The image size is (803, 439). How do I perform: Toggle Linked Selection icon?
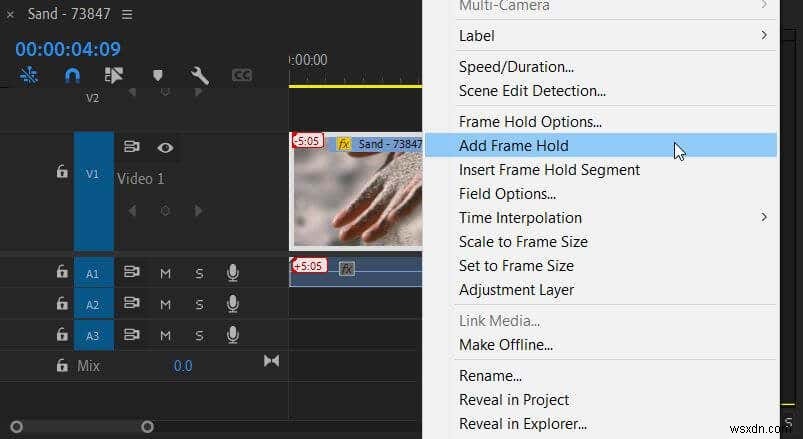pos(114,75)
